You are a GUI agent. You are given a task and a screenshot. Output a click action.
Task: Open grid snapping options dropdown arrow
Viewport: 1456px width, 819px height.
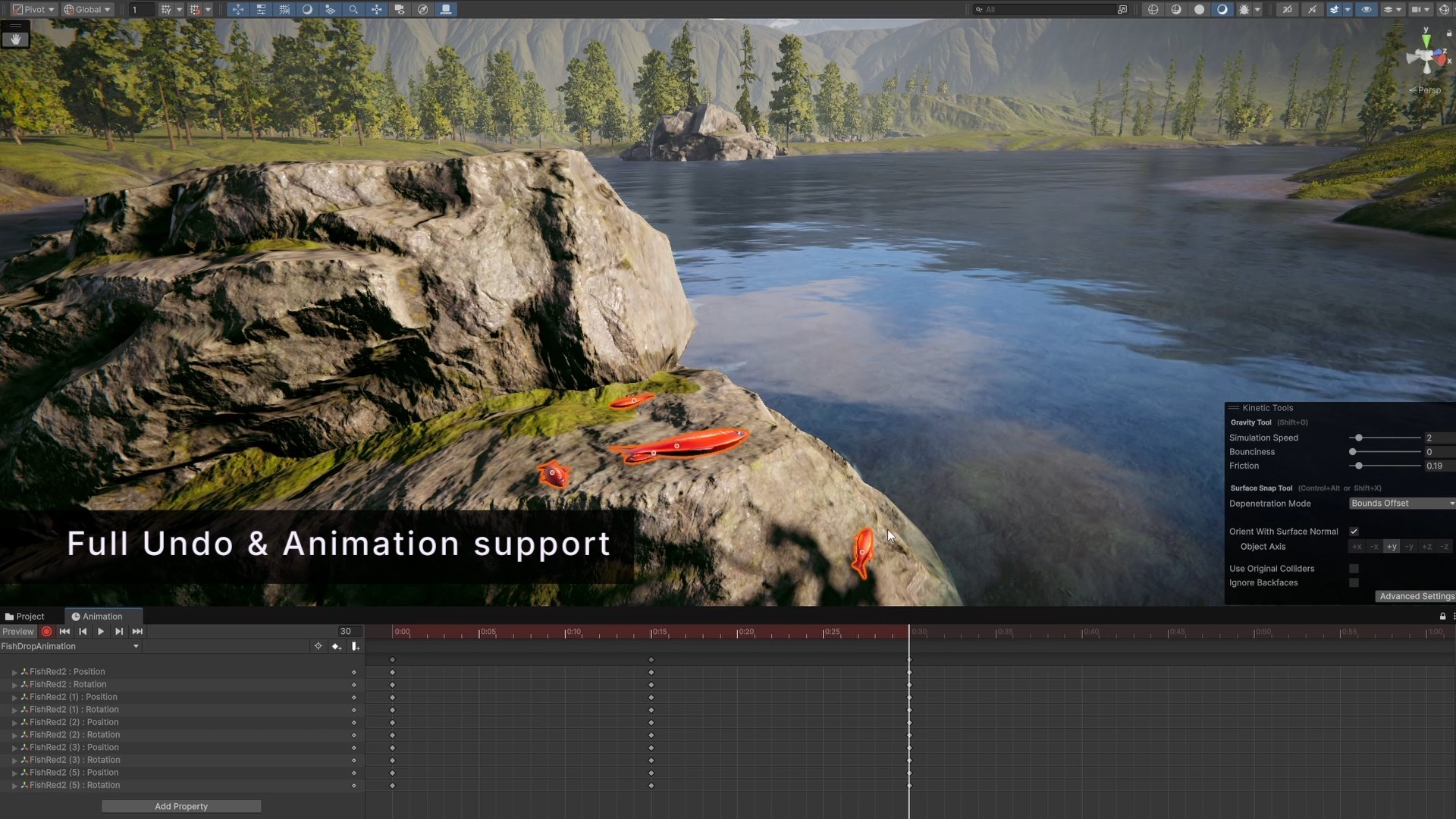click(x=180, y=9)
